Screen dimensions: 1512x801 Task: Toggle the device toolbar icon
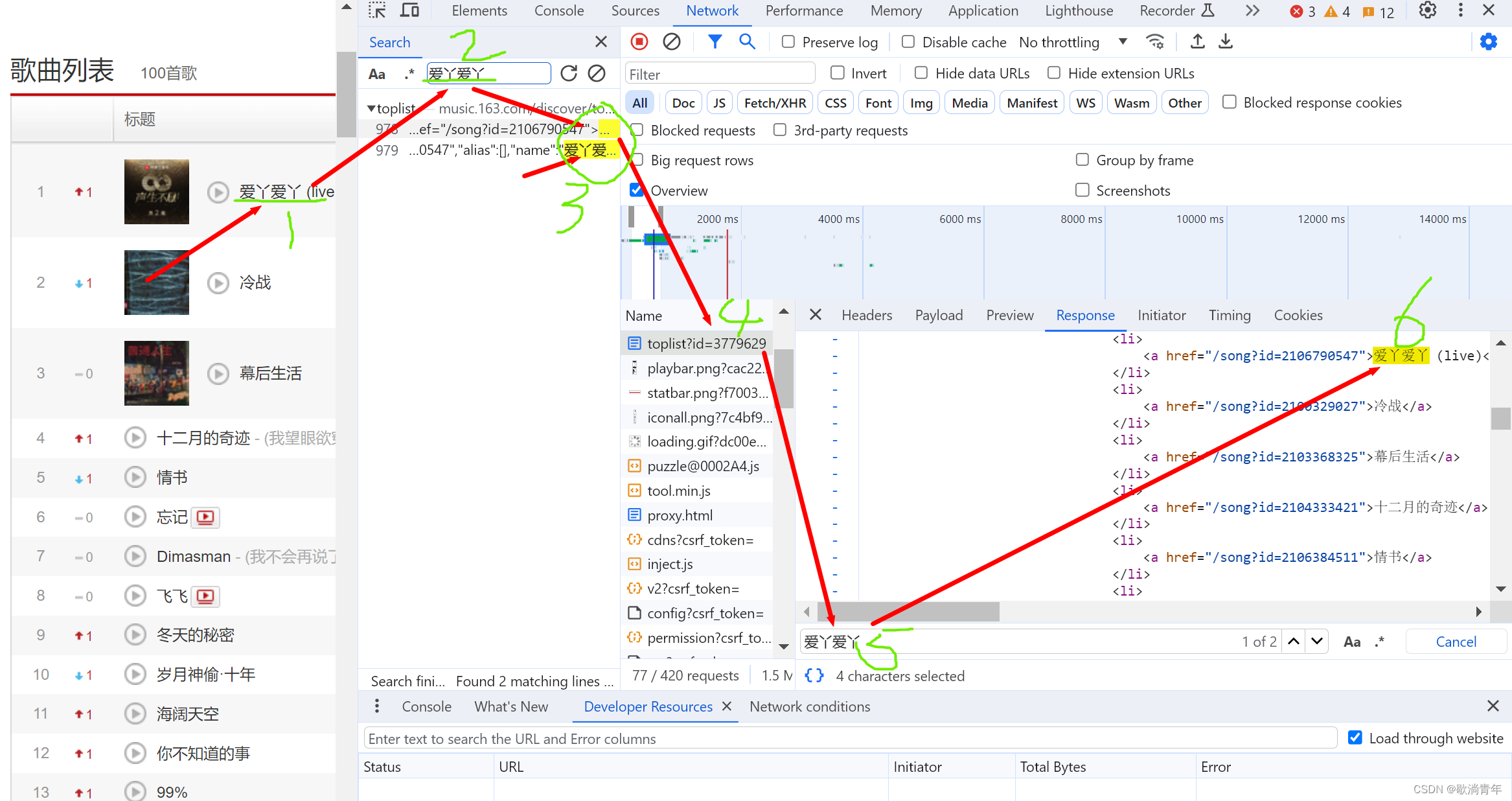409,10
